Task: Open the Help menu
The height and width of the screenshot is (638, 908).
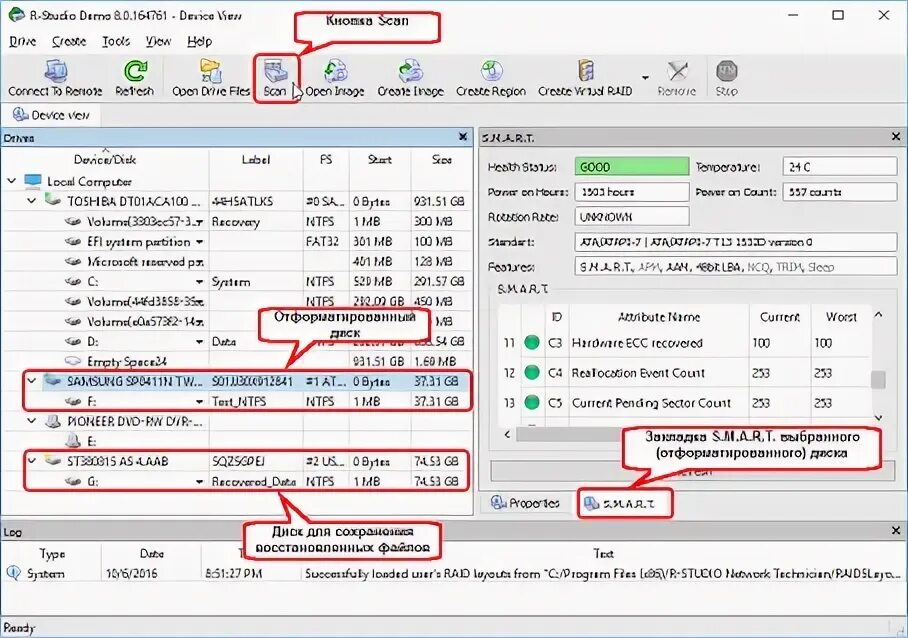Action: pyautogui.click(x=200, y=41)
